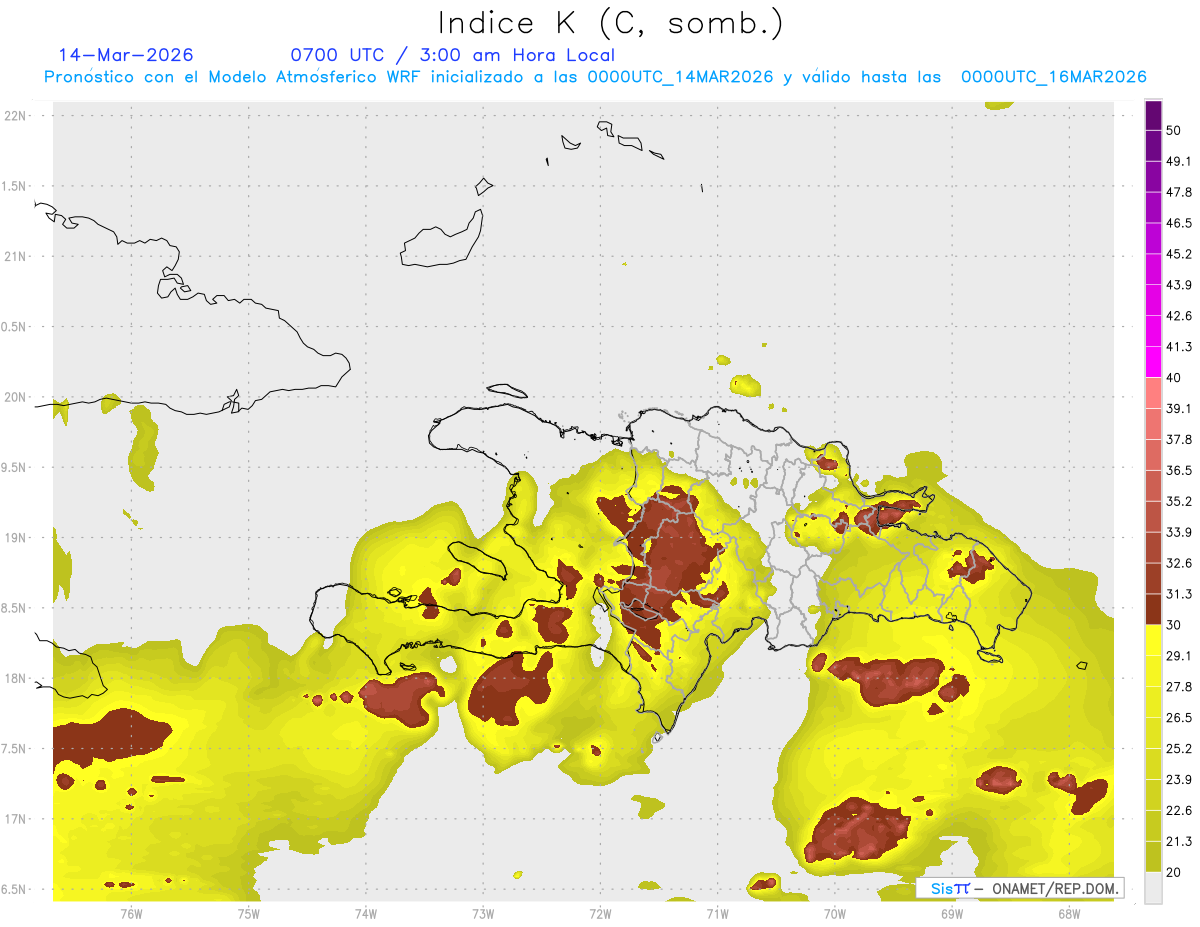Click the colorbar value 26.5

1180,717
